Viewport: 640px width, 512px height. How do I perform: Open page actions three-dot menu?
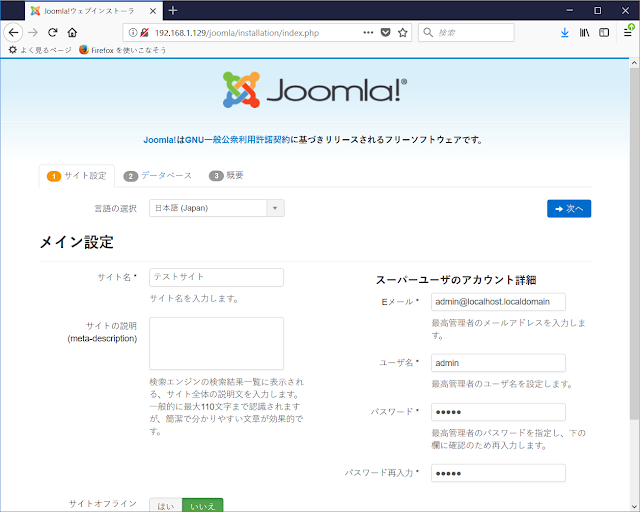coord(368,33)
